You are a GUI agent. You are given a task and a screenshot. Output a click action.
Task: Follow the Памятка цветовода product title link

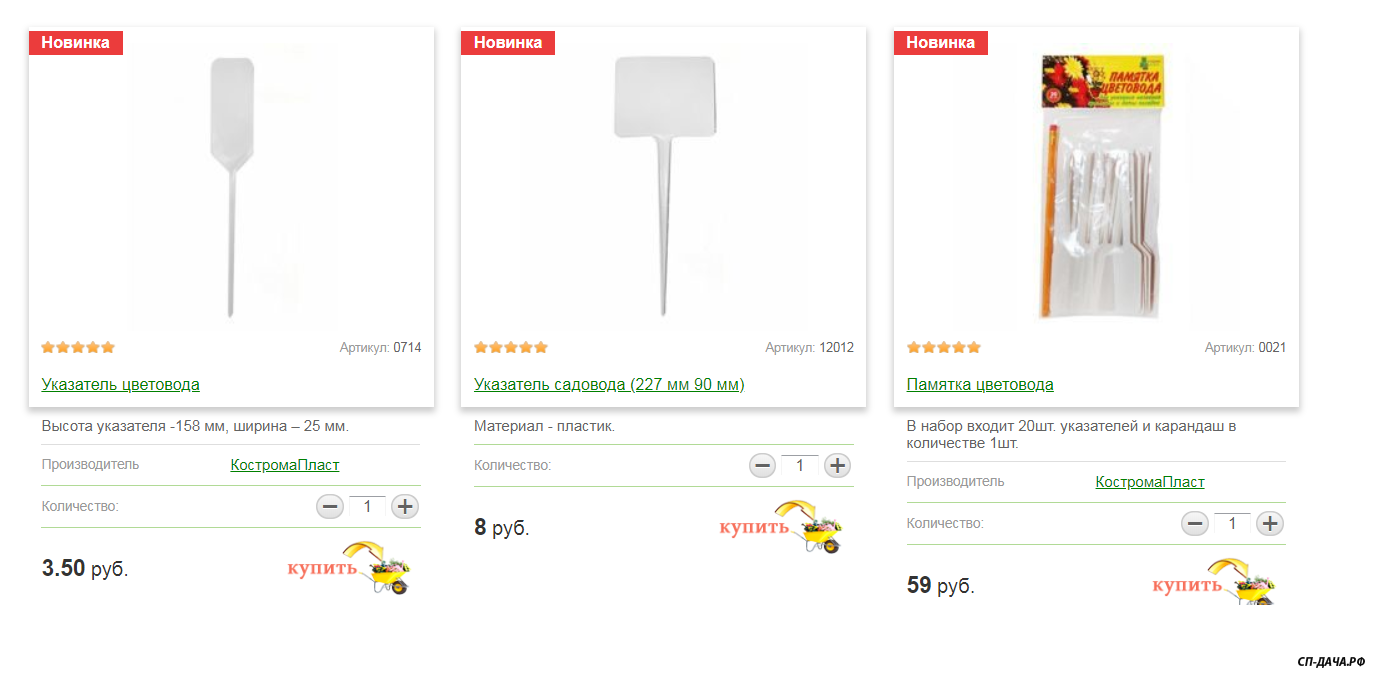pyautogui.click(x=980, y=384)
